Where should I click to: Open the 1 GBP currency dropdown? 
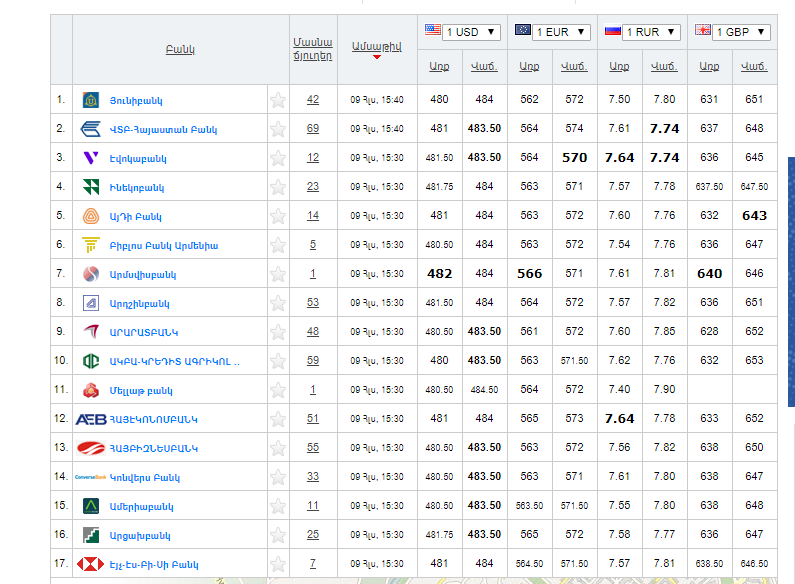tap(741, 32)
